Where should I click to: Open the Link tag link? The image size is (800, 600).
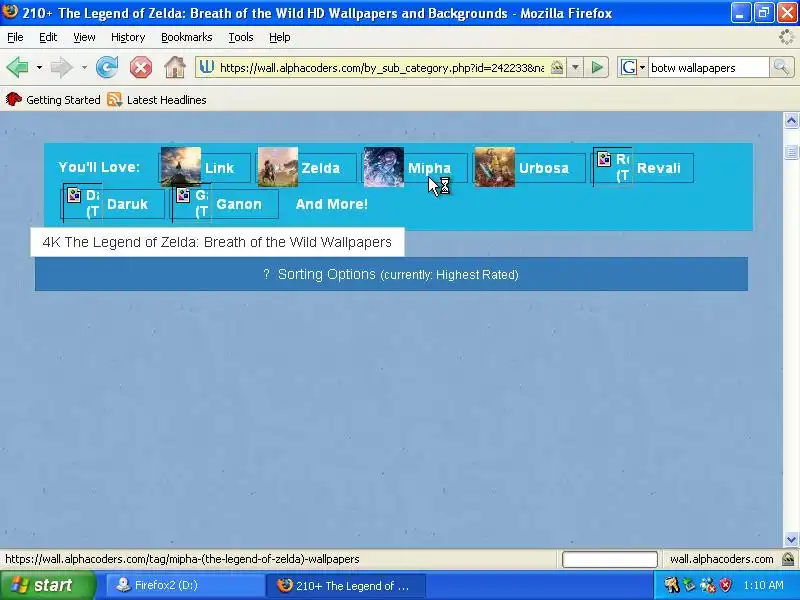point(219,168)
